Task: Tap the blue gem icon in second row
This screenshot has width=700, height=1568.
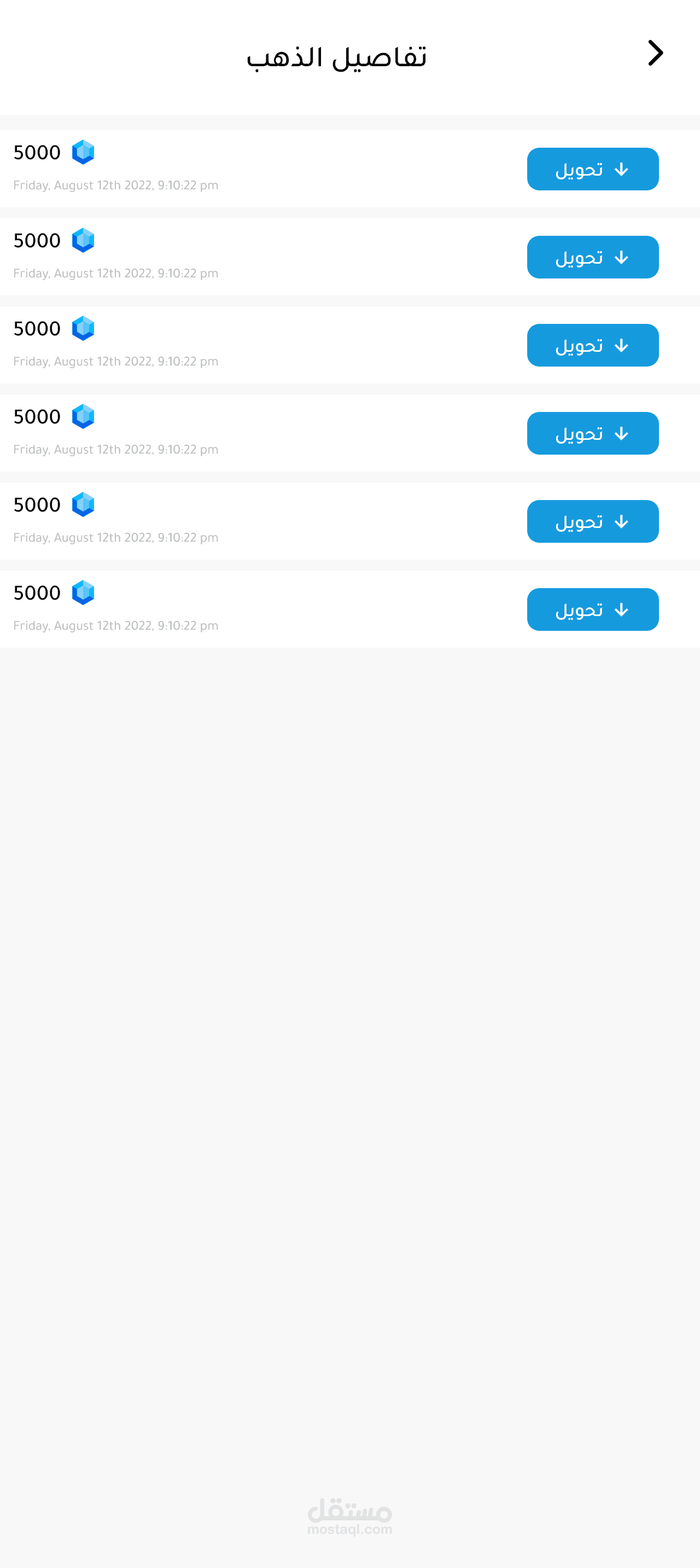Action: coord(83,240)
